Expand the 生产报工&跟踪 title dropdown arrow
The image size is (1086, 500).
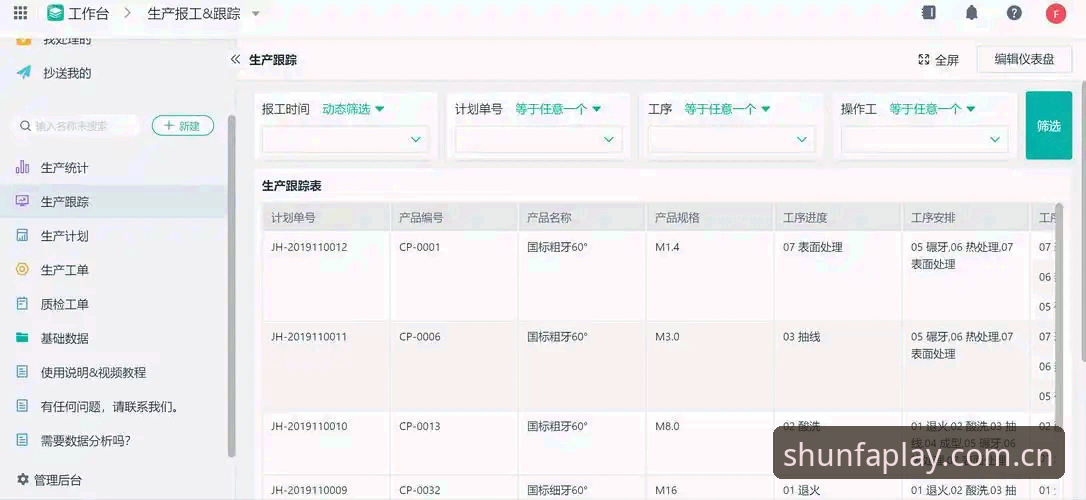(x=256, y=13)
